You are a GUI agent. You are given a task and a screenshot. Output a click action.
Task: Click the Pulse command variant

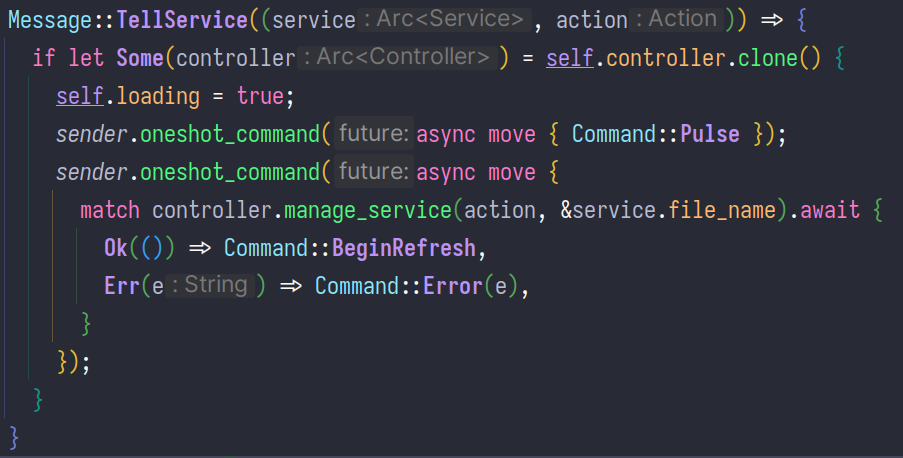(710, 133)
